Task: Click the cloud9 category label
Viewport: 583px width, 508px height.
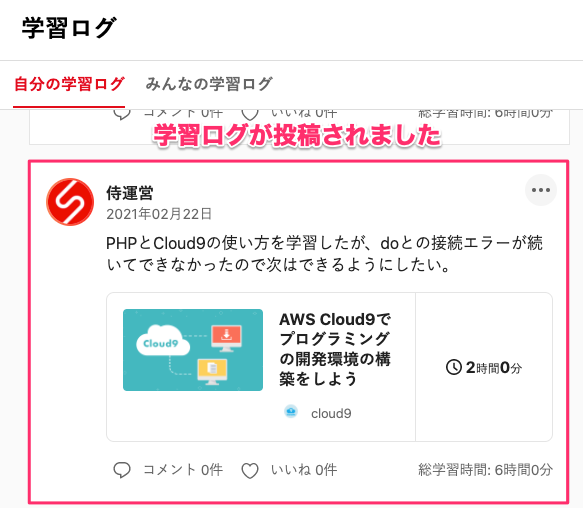Action: point(331,413)
